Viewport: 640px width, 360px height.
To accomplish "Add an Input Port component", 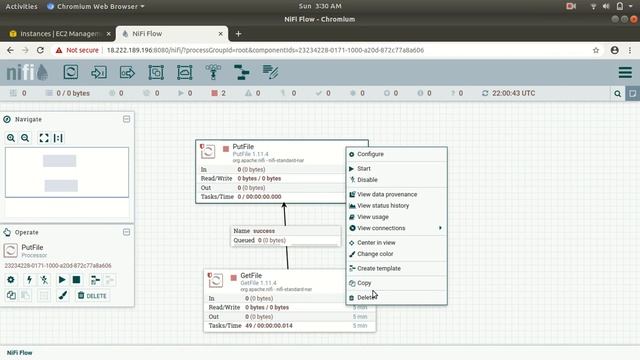I will pyautogui.click(x=99, y=72).
